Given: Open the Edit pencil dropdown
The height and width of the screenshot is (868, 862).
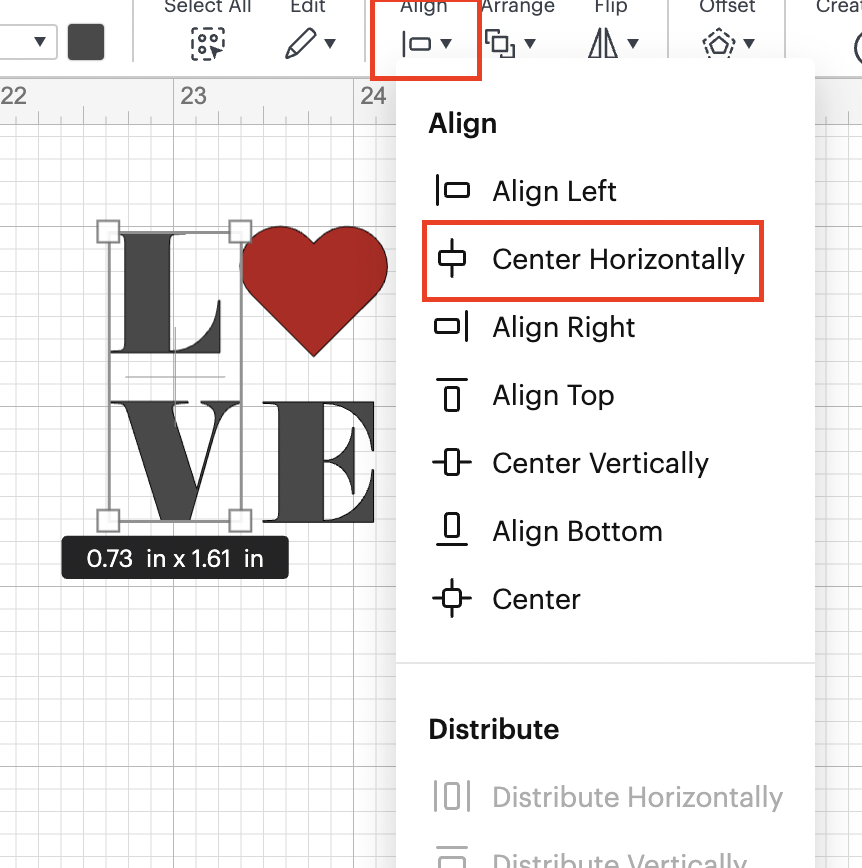Looking at the screenshot, I should point(309,44).
